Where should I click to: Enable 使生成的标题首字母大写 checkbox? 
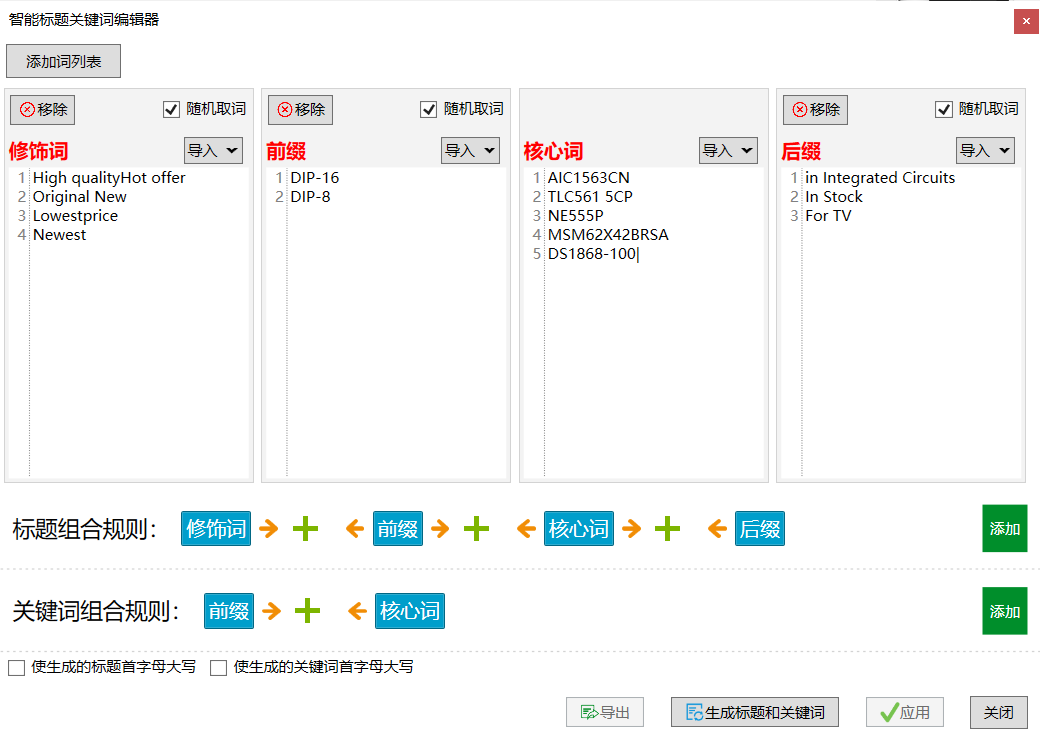click(x=16, y=668)
